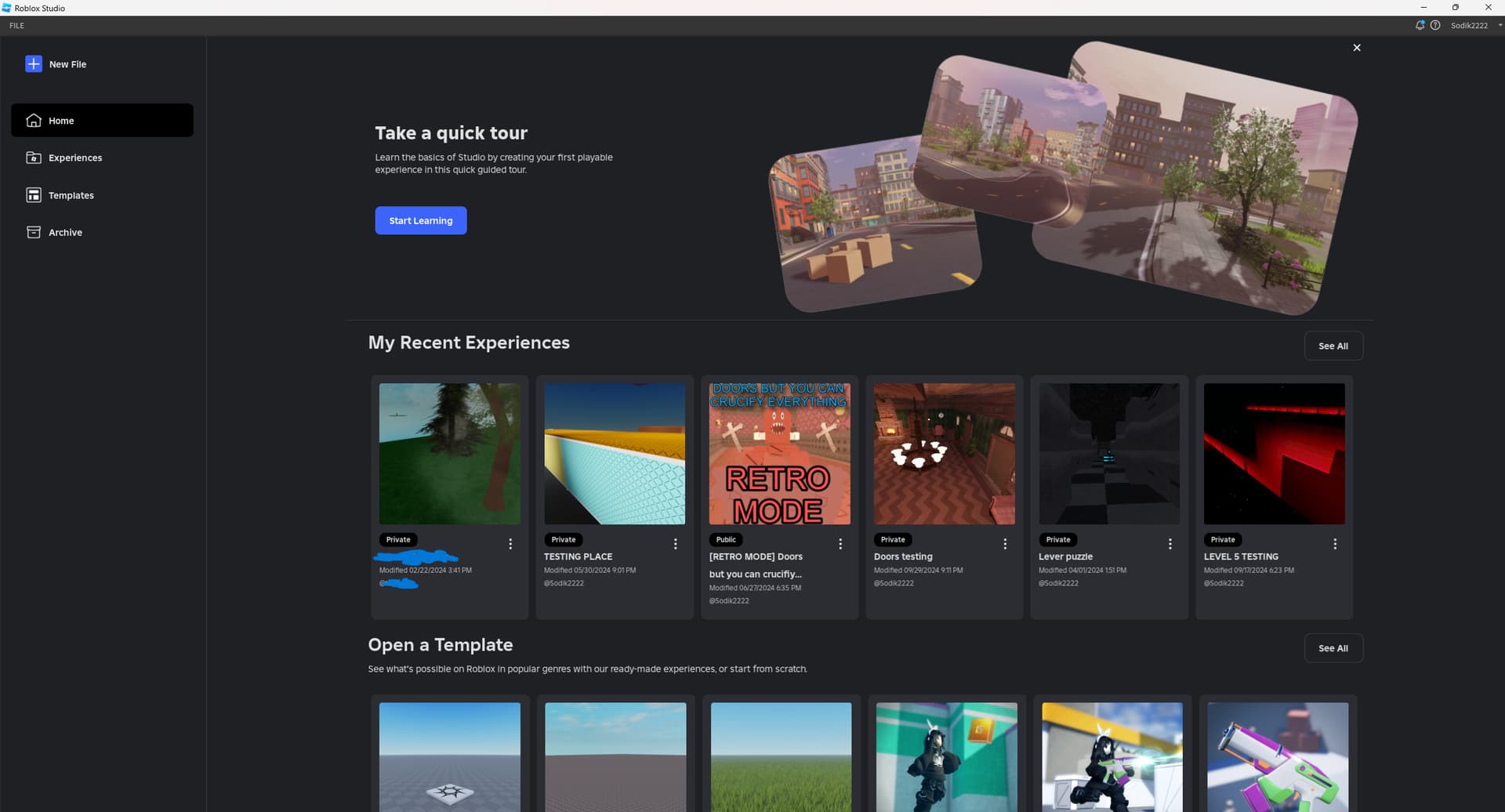The image size is (1505, 812).
Task: Click the Home house icon
Action: [34, 121]
